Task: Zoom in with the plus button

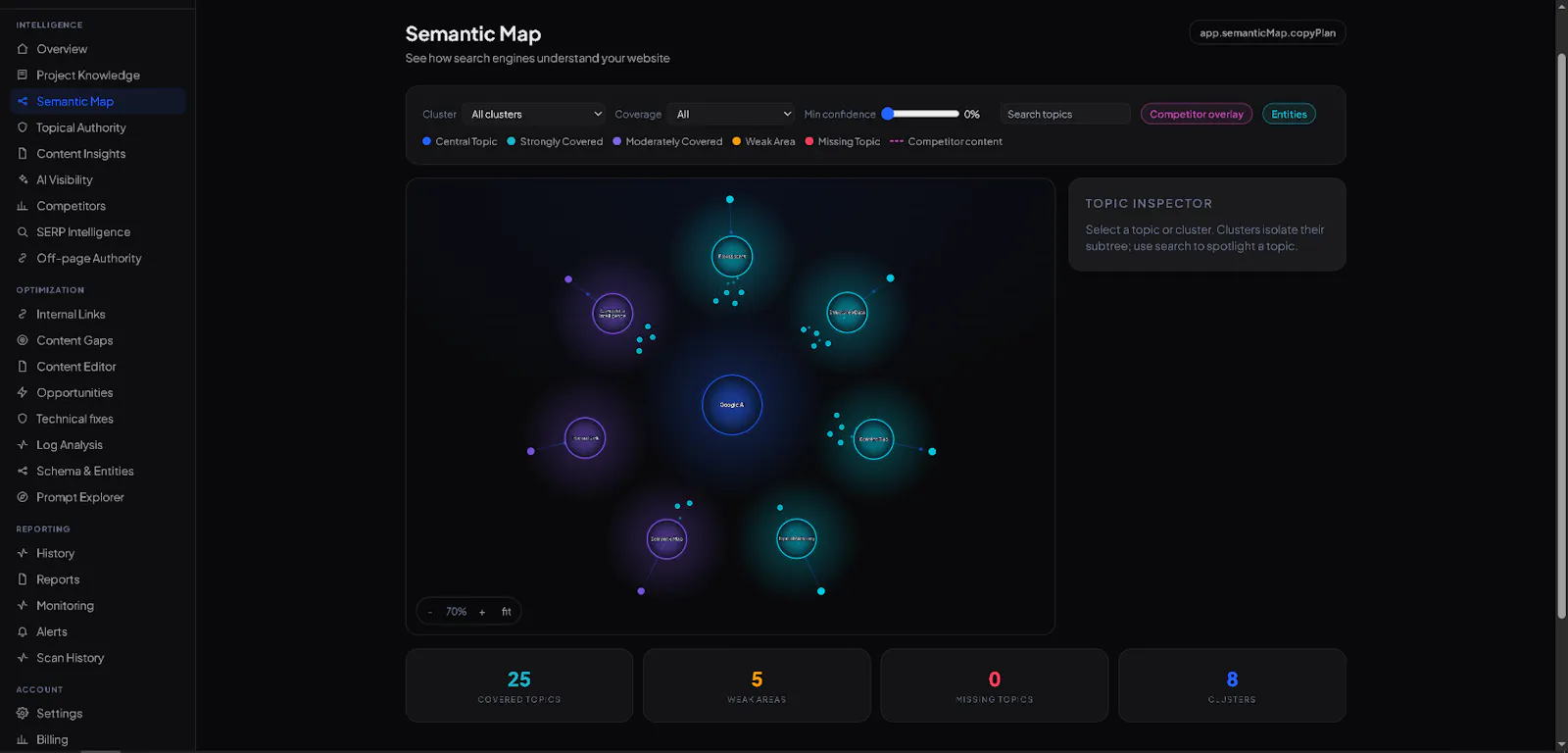Action: [482, 612]
